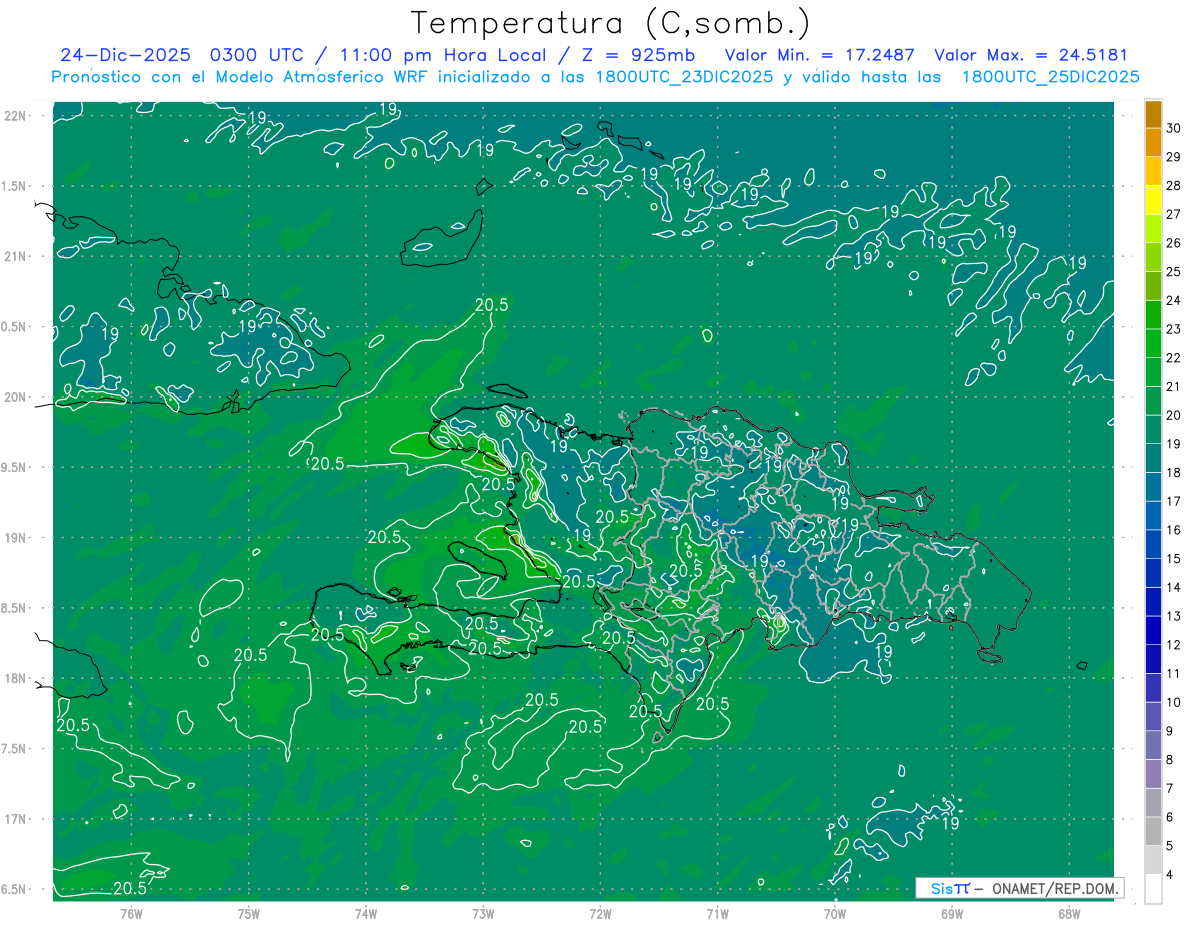
Task: Click the ONAMET/REP.DOM. credit label
Action: click(1056, 888)
